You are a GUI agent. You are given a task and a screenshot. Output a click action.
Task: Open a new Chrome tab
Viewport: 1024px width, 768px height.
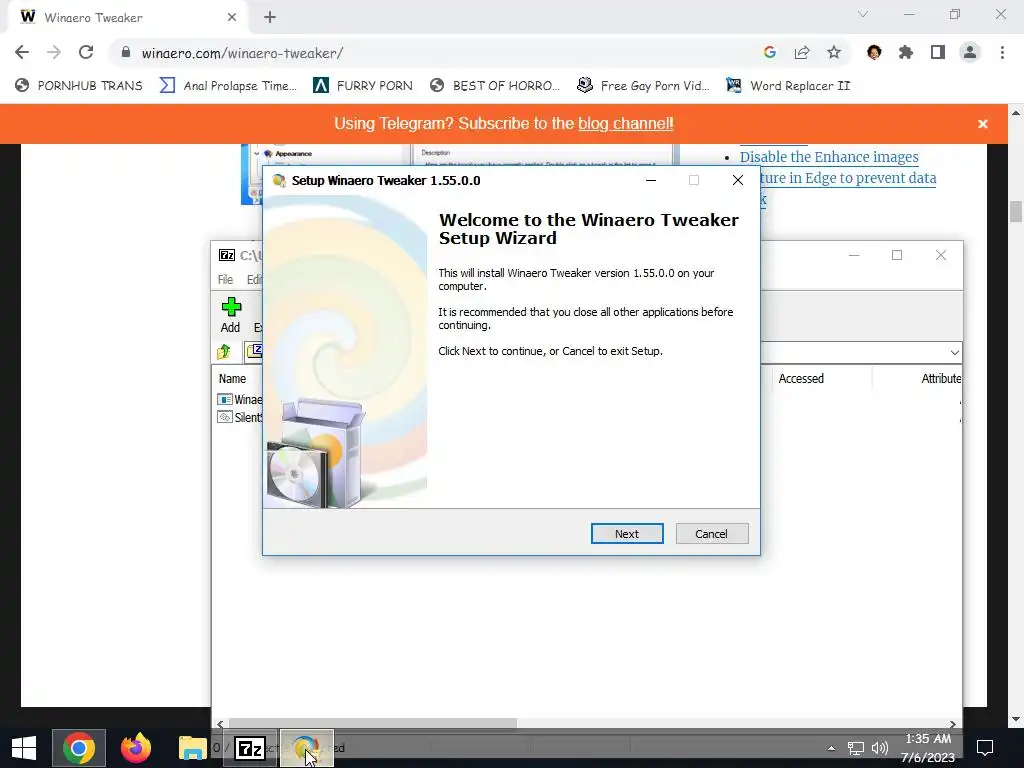270,17
